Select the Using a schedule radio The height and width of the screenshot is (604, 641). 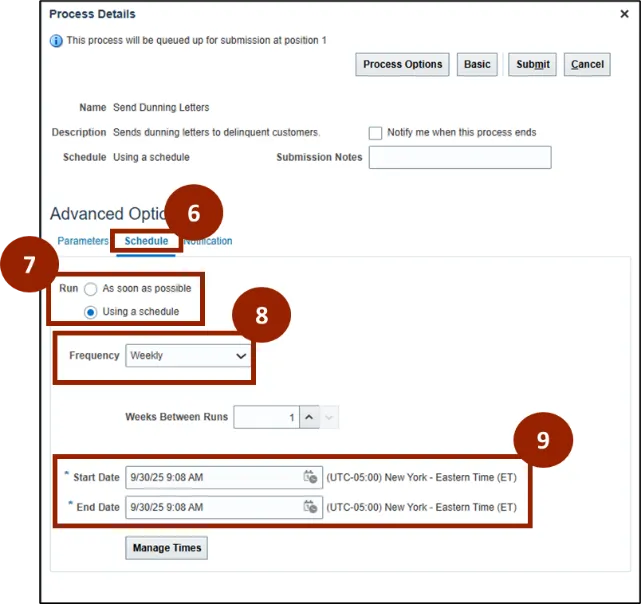tap(90, 312)
